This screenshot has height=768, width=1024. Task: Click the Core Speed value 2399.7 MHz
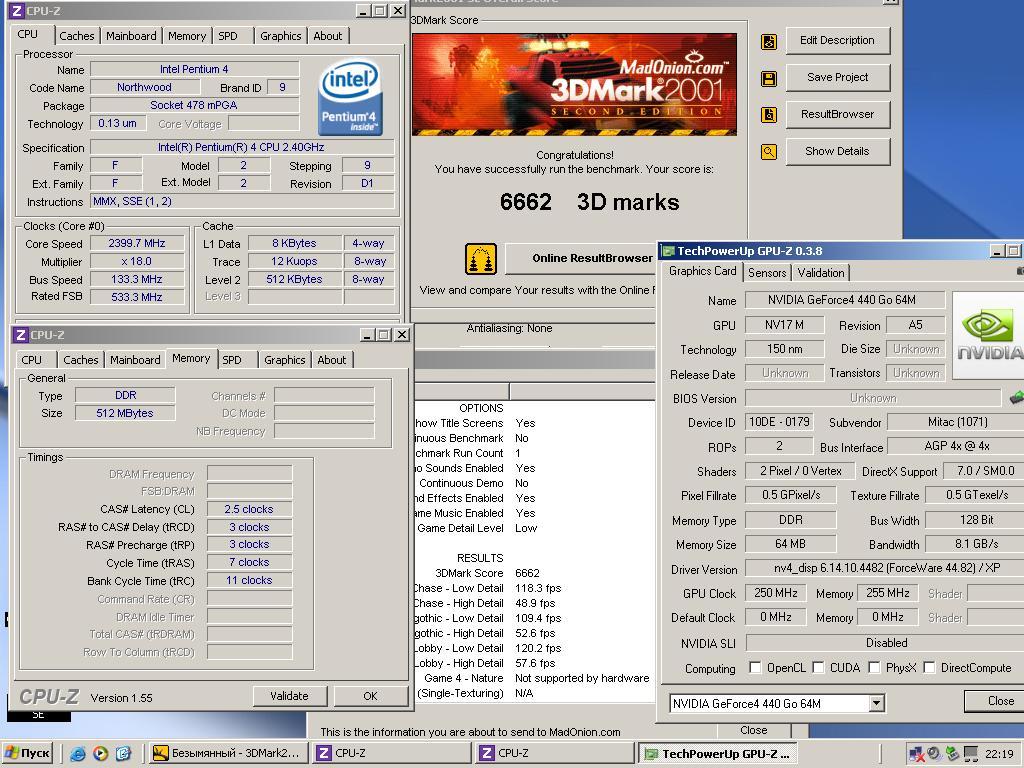click(137, 243)
